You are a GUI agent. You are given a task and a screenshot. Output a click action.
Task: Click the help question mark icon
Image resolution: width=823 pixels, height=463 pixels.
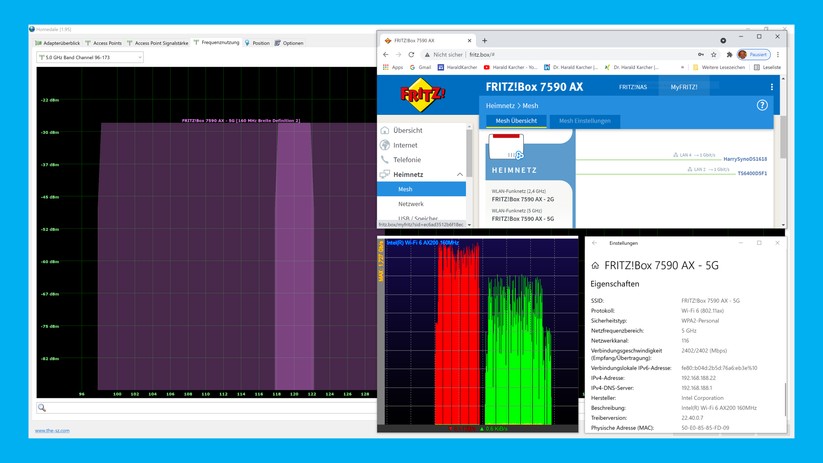762,106
